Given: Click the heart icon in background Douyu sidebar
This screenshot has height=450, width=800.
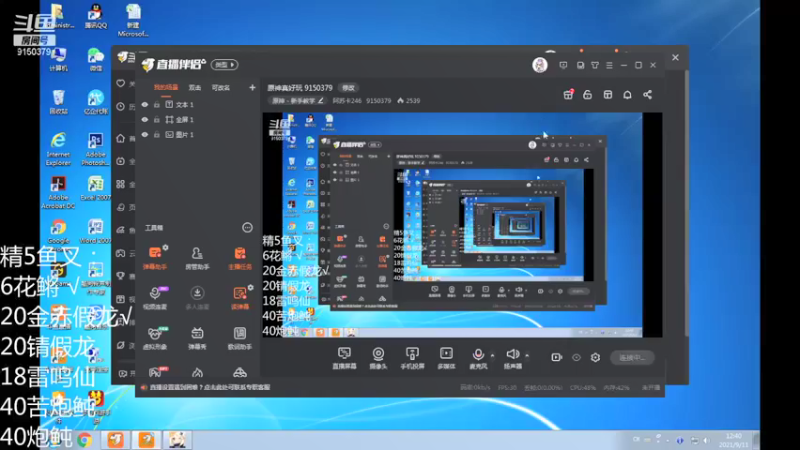Looking at the screenshot, I should point(120,83).
